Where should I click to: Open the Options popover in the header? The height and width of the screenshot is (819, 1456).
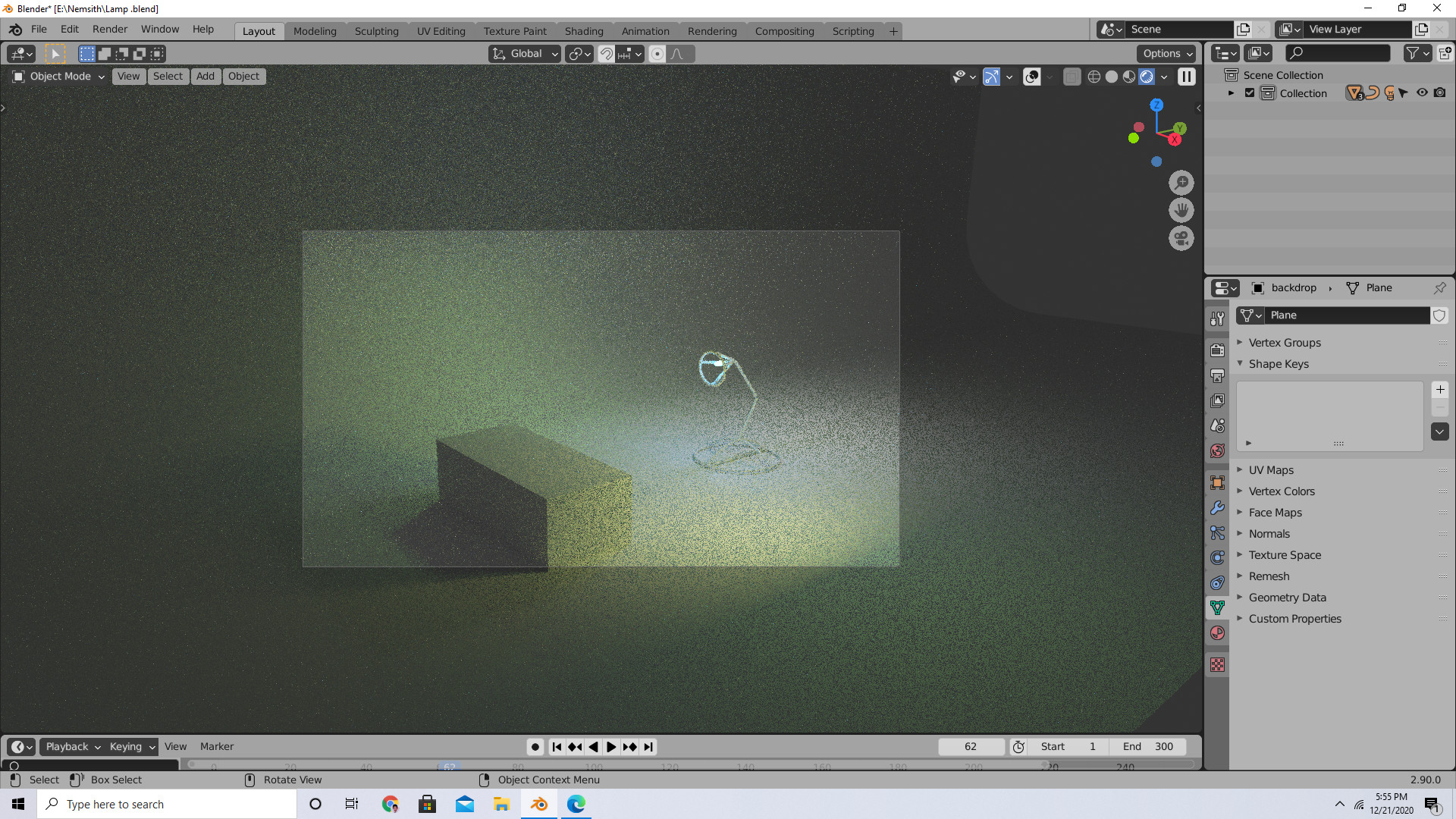pyautogui.click(x=1166, y=54)
